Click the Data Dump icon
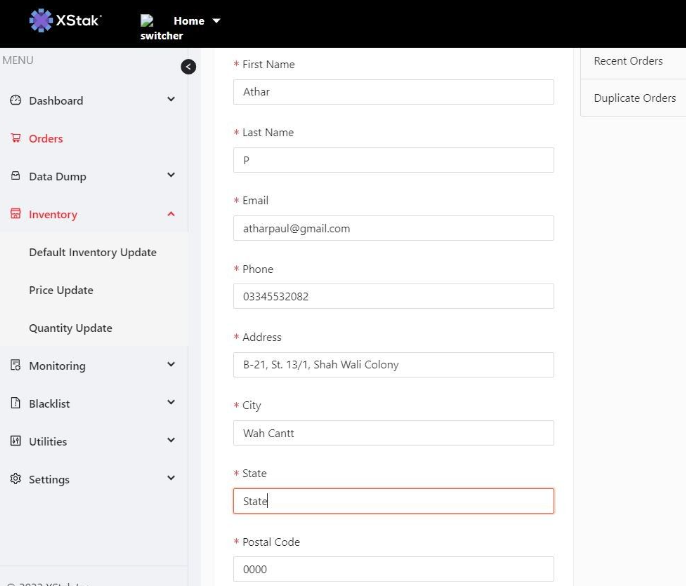This screenshot has height=586, width=686. (15, 176)
